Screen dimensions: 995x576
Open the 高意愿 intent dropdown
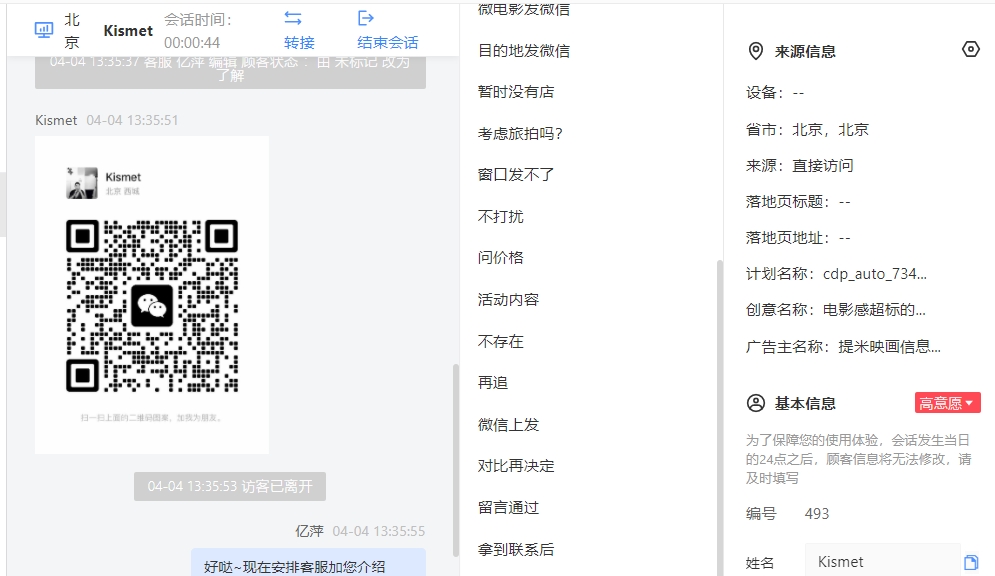click(947, 403)
